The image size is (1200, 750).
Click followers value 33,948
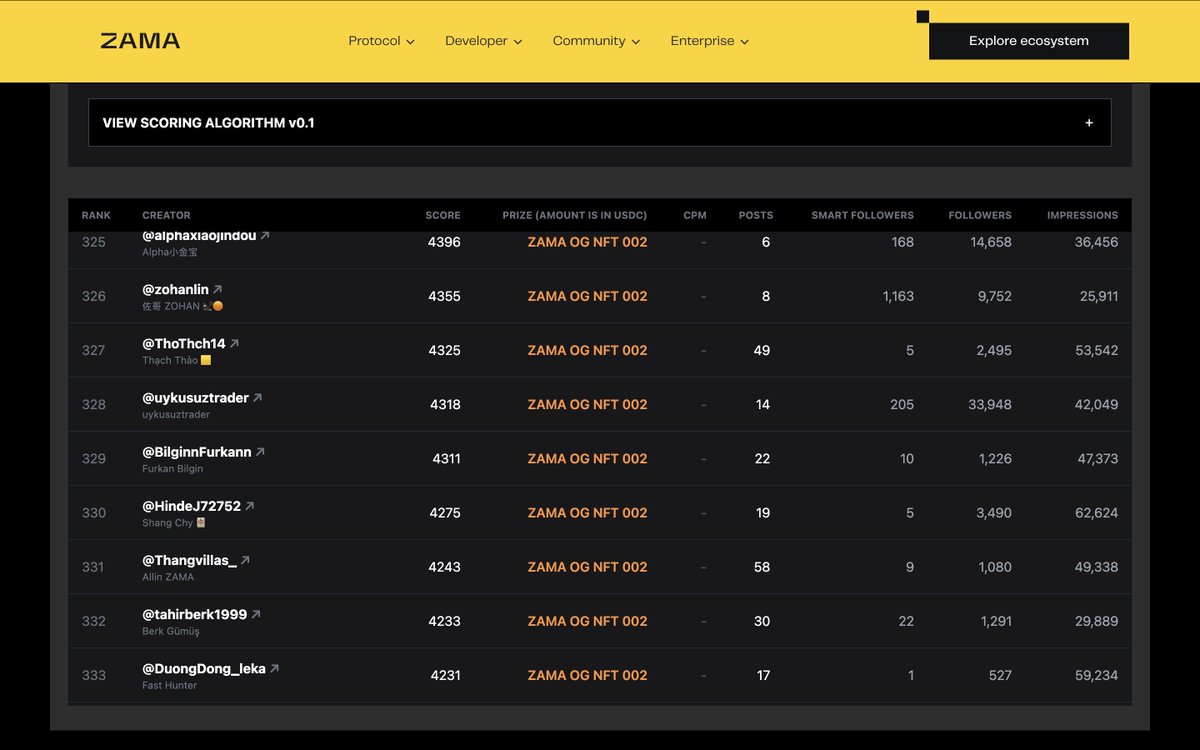(x=991, y=404)
